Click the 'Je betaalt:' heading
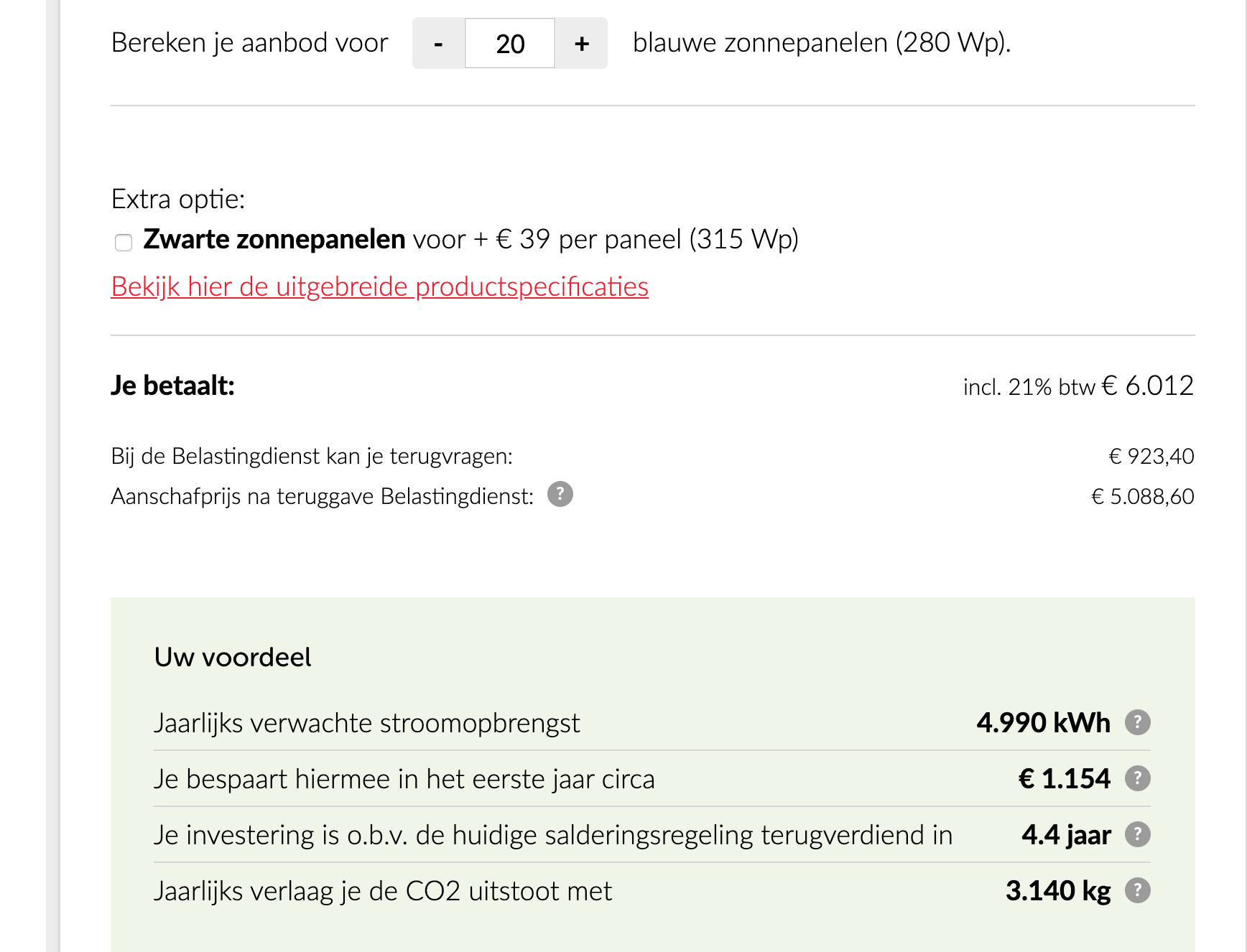 (172, 386)
